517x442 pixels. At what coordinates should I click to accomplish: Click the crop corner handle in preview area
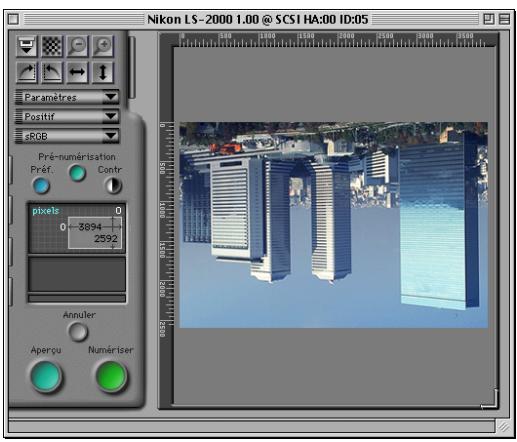[x=489, y=399]
